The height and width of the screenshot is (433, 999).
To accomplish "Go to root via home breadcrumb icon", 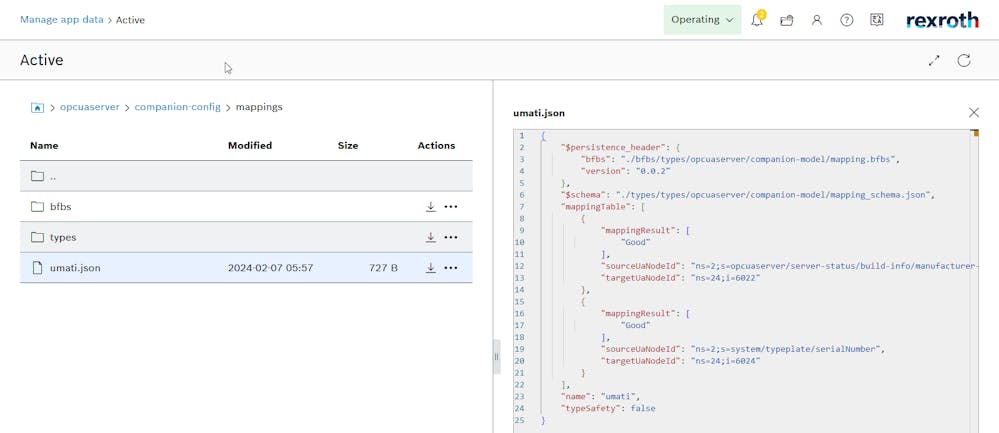I will [x=37, y=107].
